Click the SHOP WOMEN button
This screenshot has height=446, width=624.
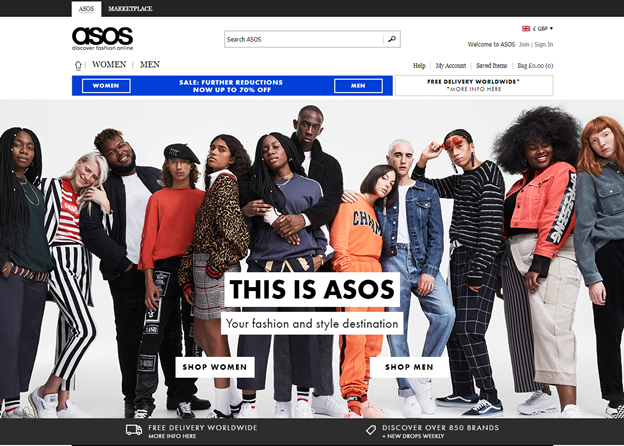click(x=215, y=367)
